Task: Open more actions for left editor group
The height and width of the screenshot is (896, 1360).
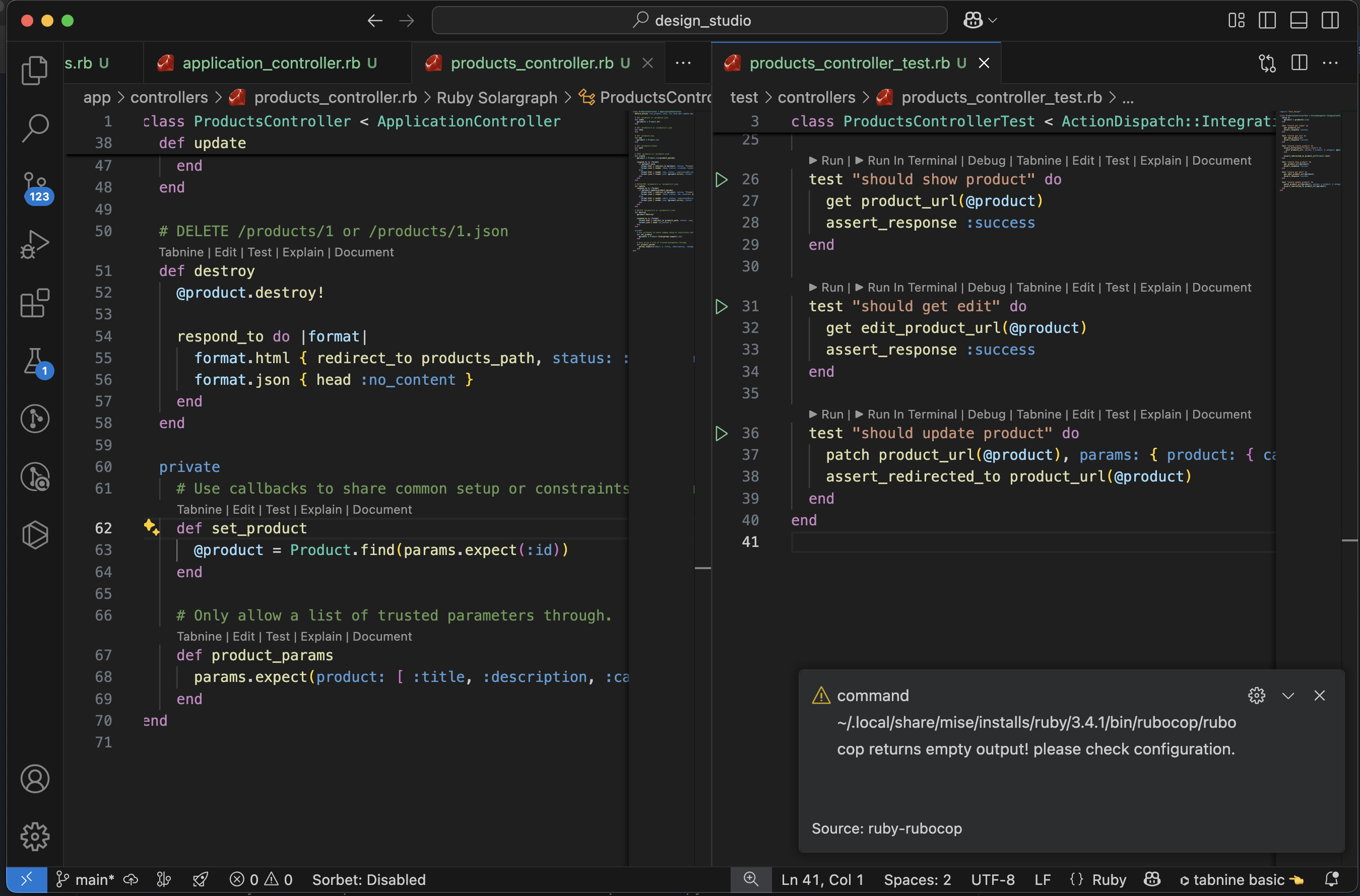Action: [683, 63]
